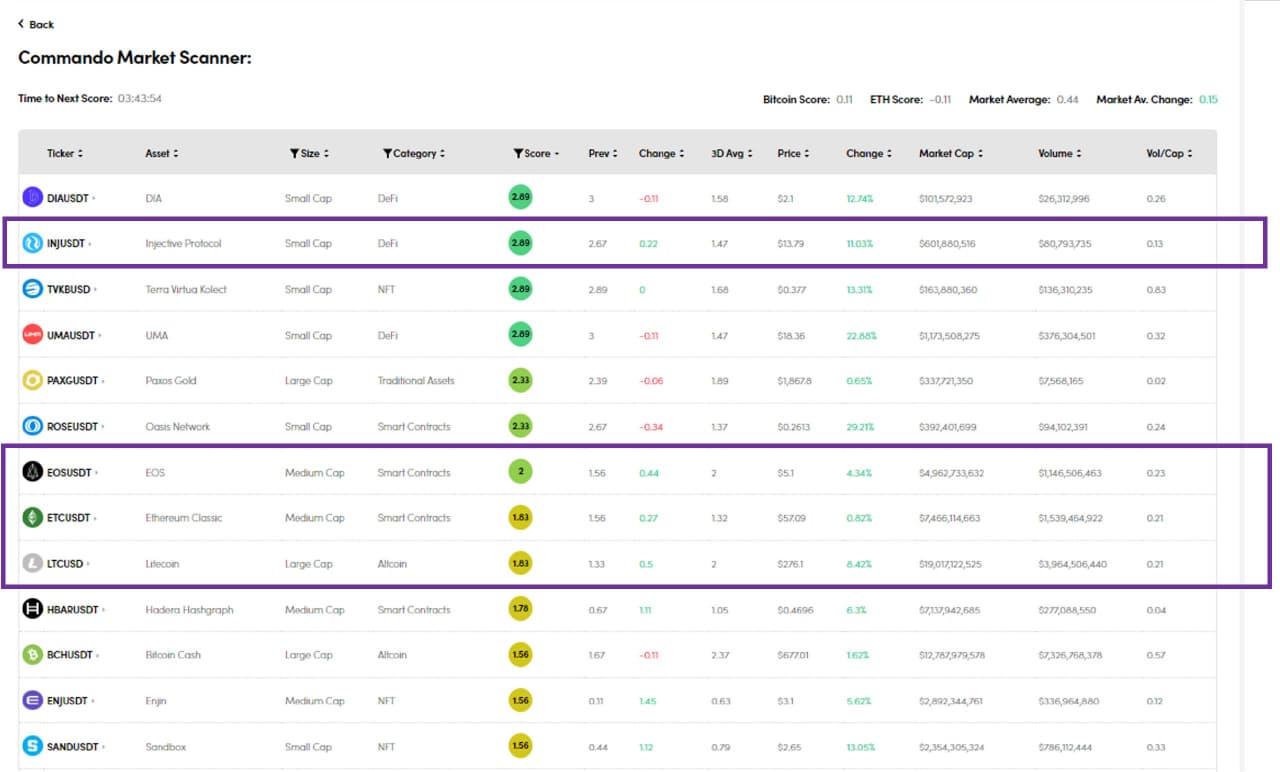Select the ETCUSDT green coin icon
1280x772 pixels.
(x=33, y=518)
